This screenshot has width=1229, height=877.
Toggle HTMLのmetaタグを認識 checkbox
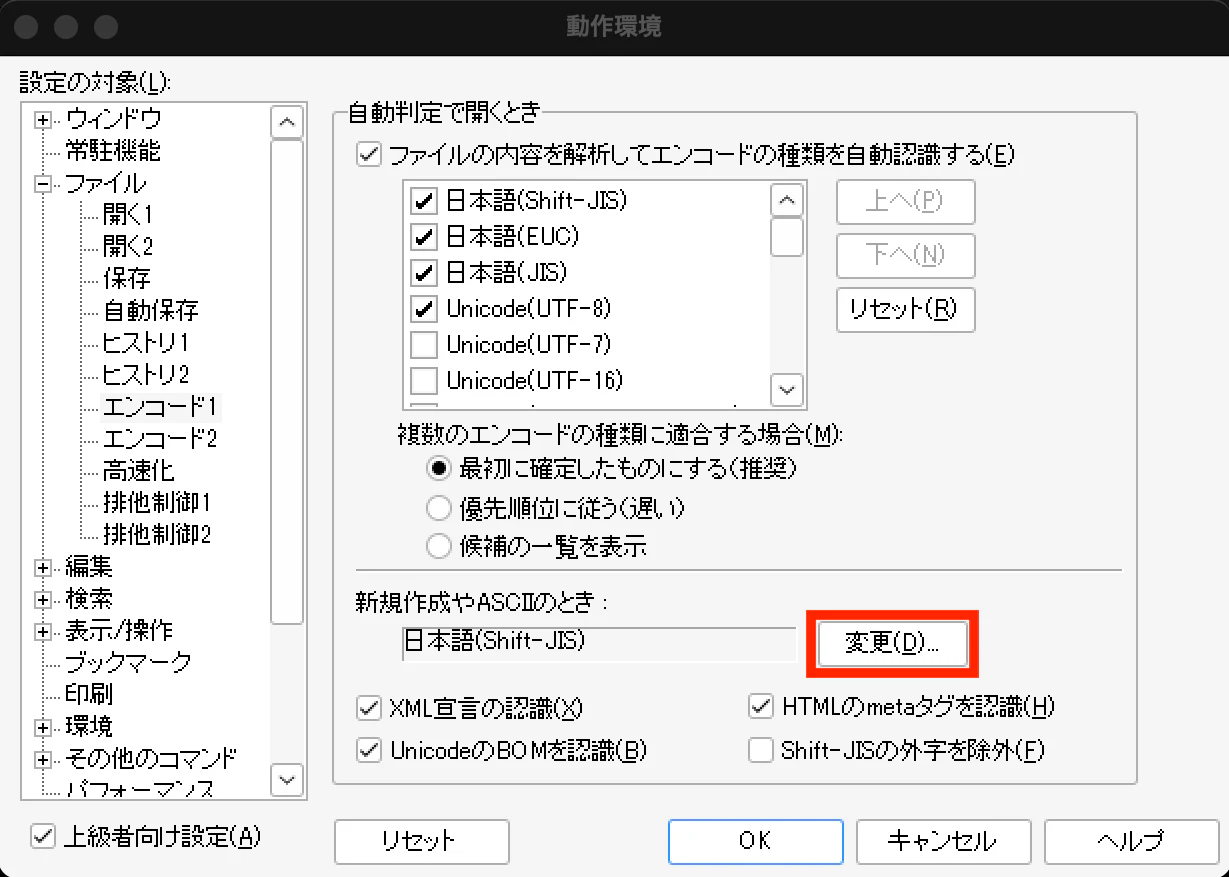[761, 707]
